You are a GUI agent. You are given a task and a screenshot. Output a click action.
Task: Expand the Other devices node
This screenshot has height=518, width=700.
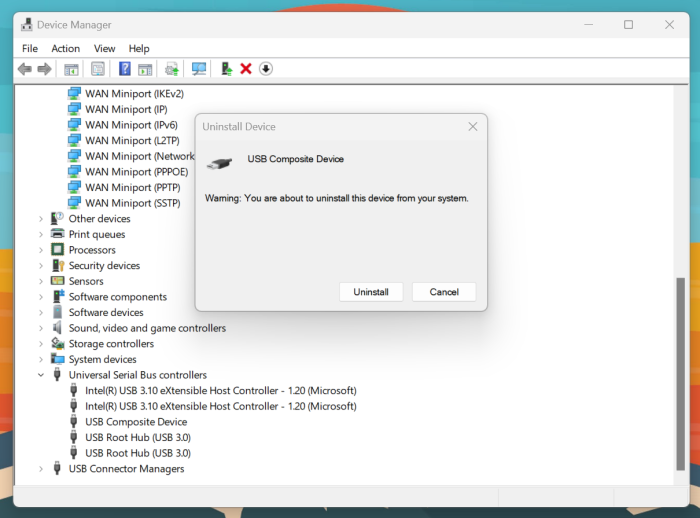[x=41, y=219]
